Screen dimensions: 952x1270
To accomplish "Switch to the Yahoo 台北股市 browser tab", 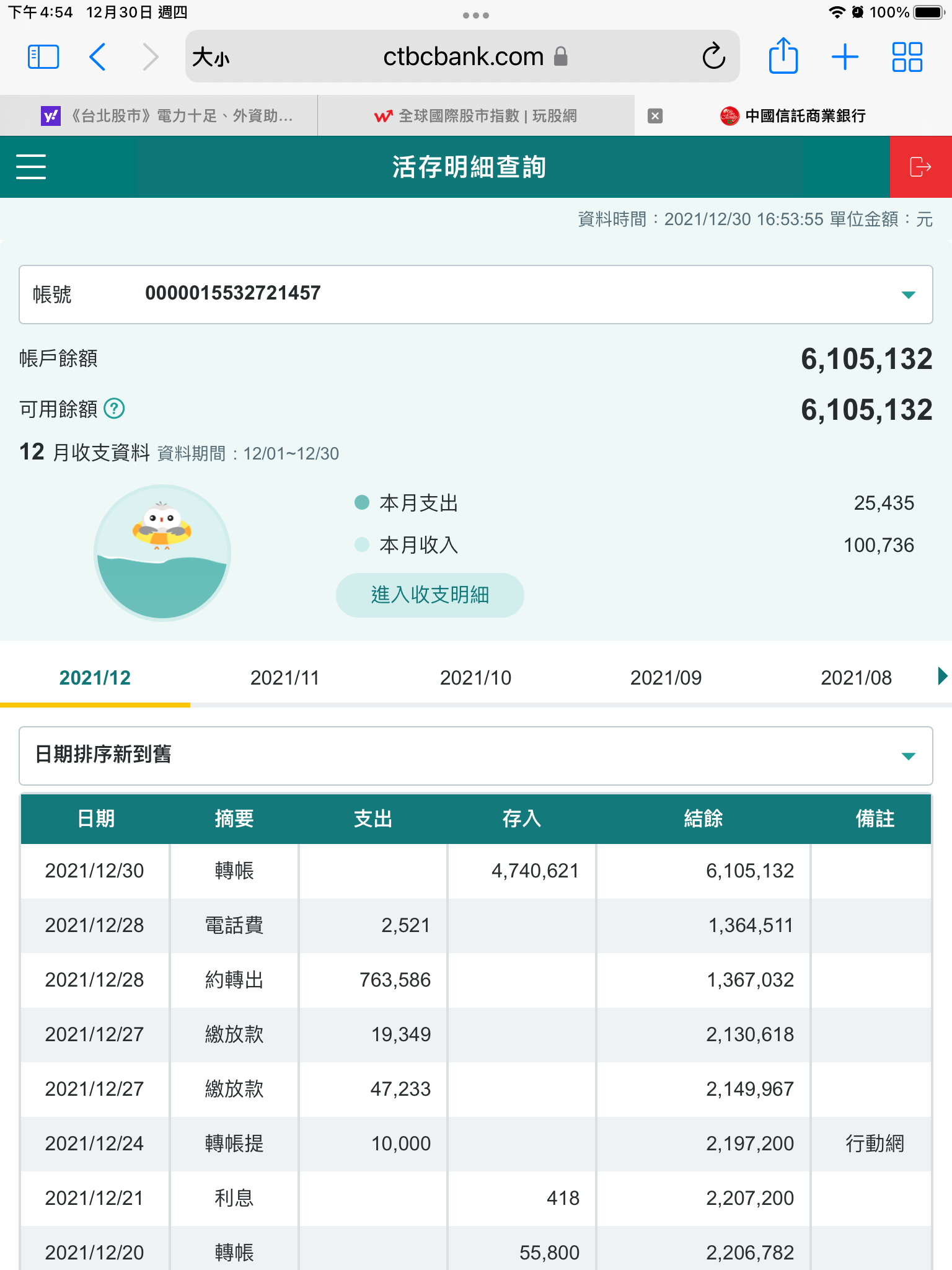I will [167, 116].
